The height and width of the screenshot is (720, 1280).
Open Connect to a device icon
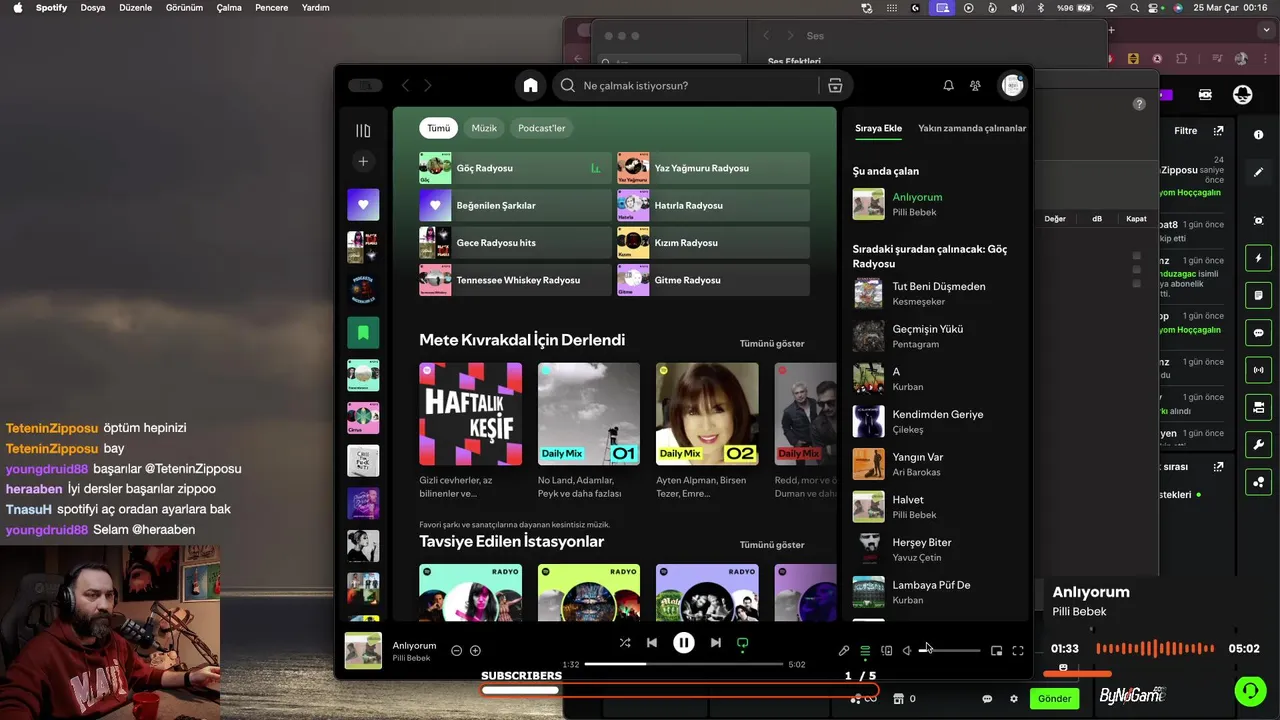click(x=886, y=651)
